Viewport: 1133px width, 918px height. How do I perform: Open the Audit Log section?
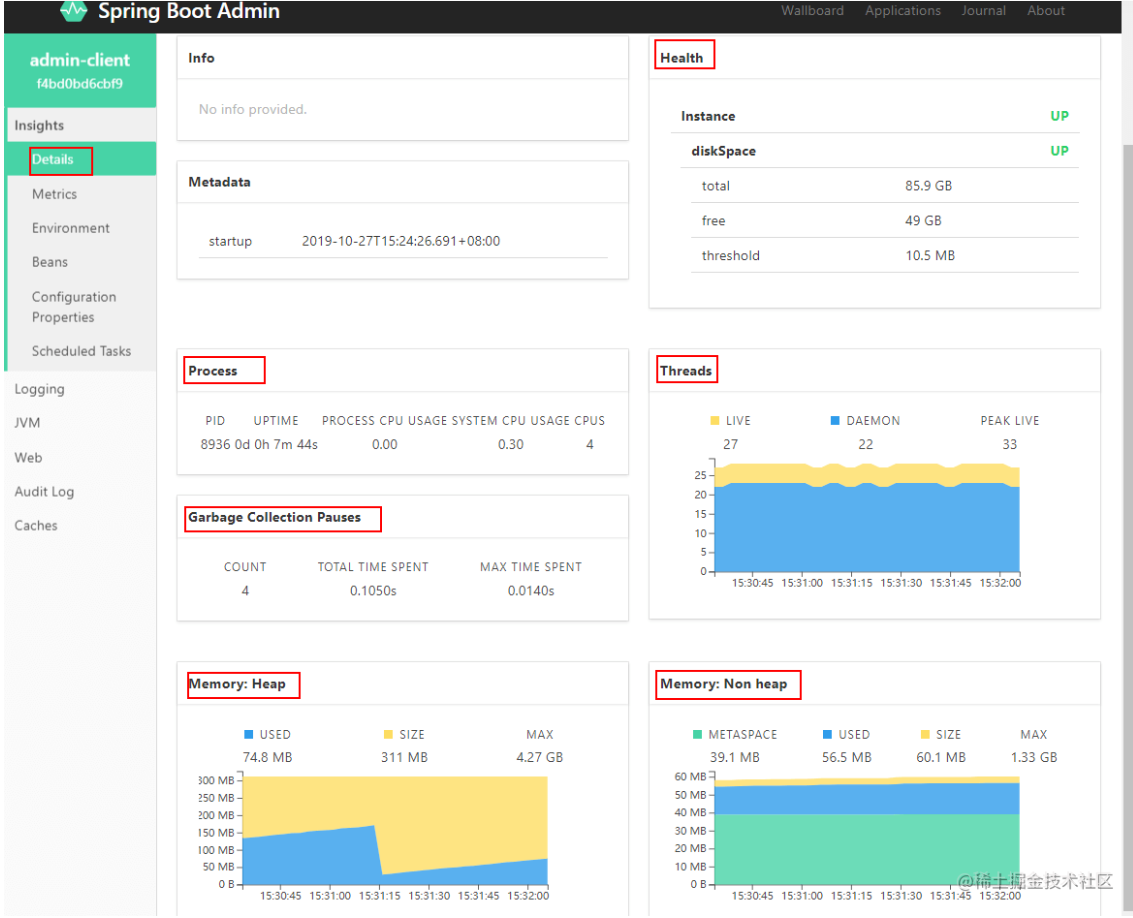coord(44,492)
